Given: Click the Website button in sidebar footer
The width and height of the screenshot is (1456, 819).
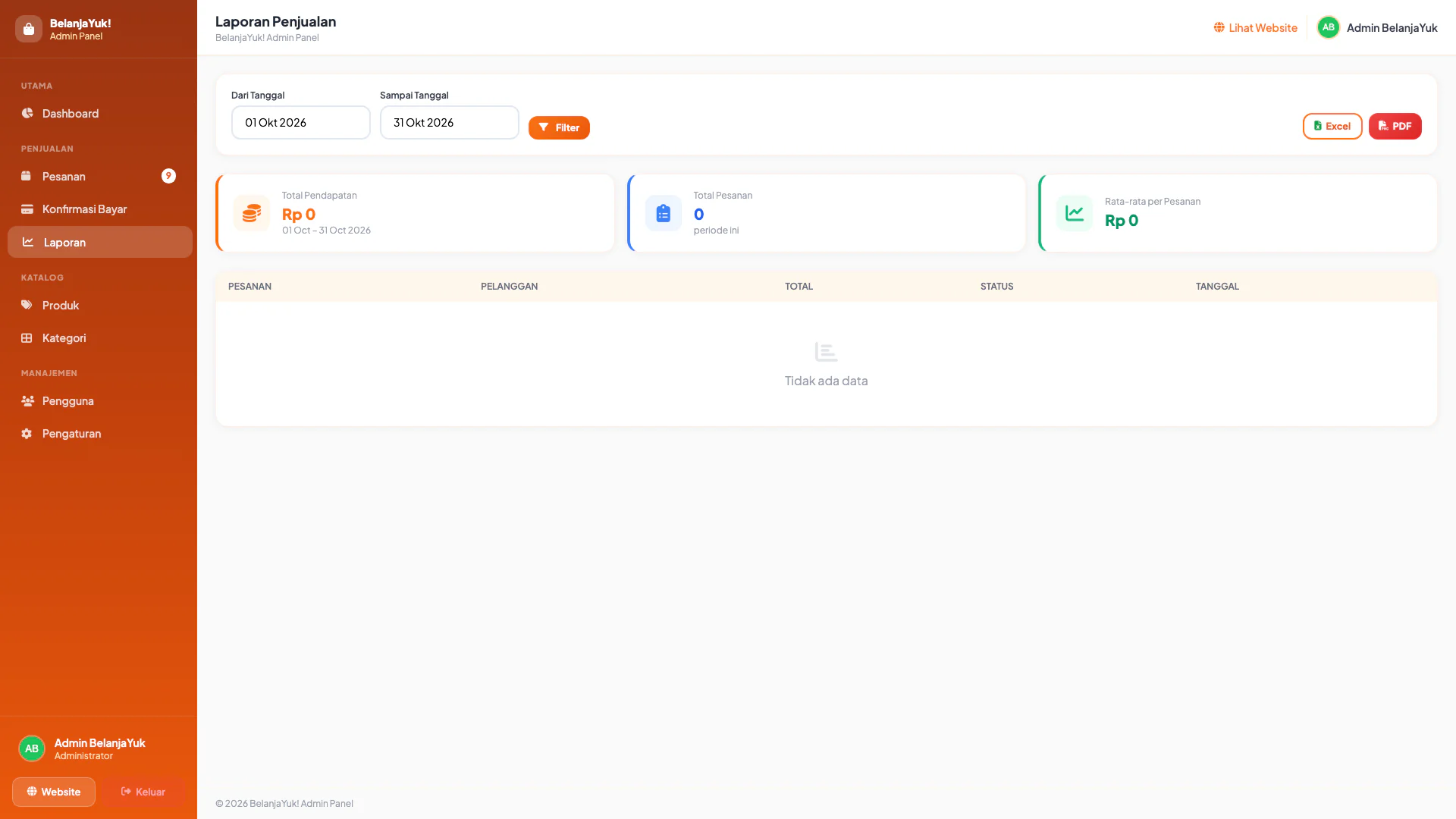Looking at the screenshot, I should [54, 792].
